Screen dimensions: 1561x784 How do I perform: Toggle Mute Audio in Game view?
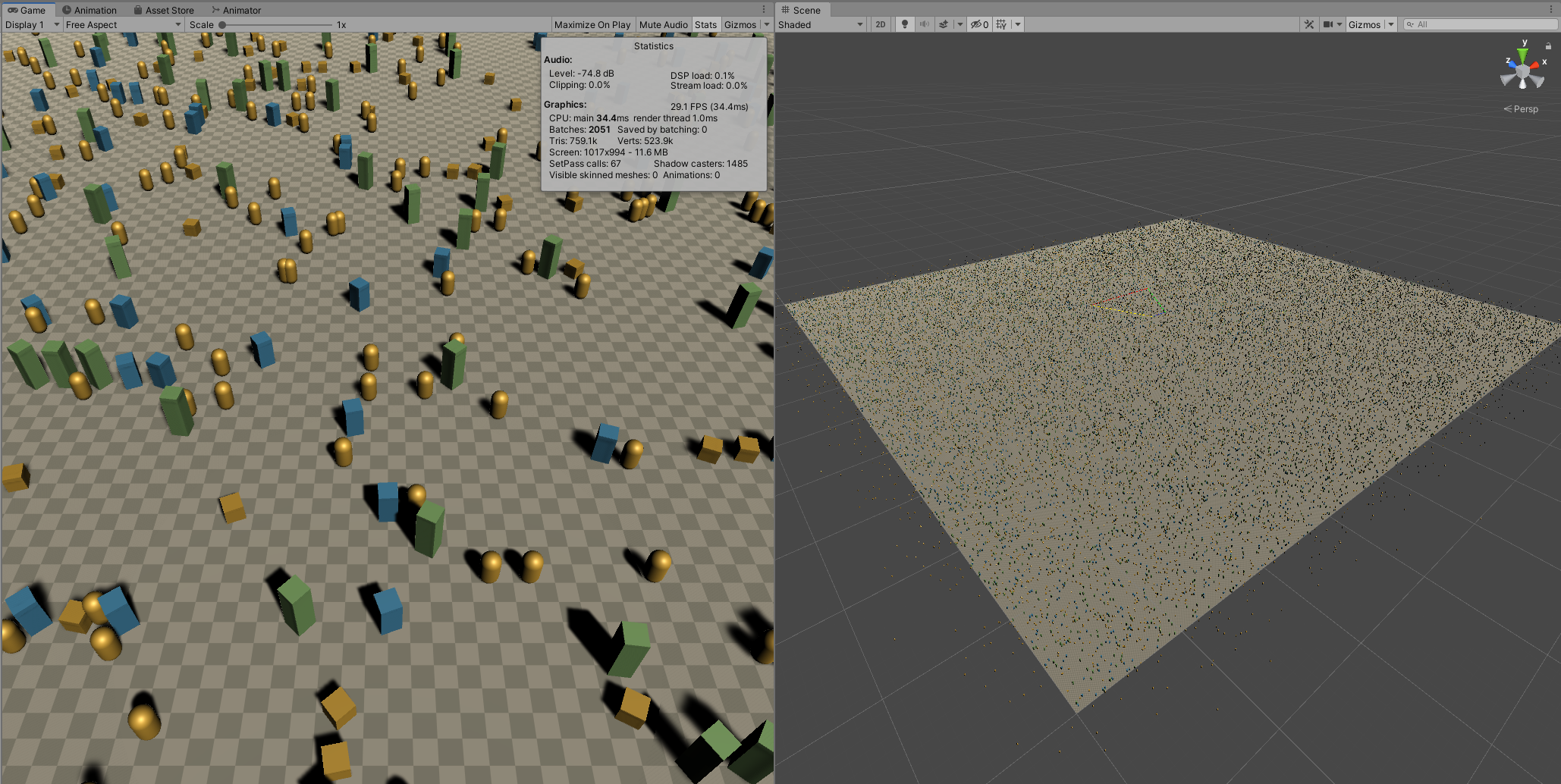click(663, 24)
